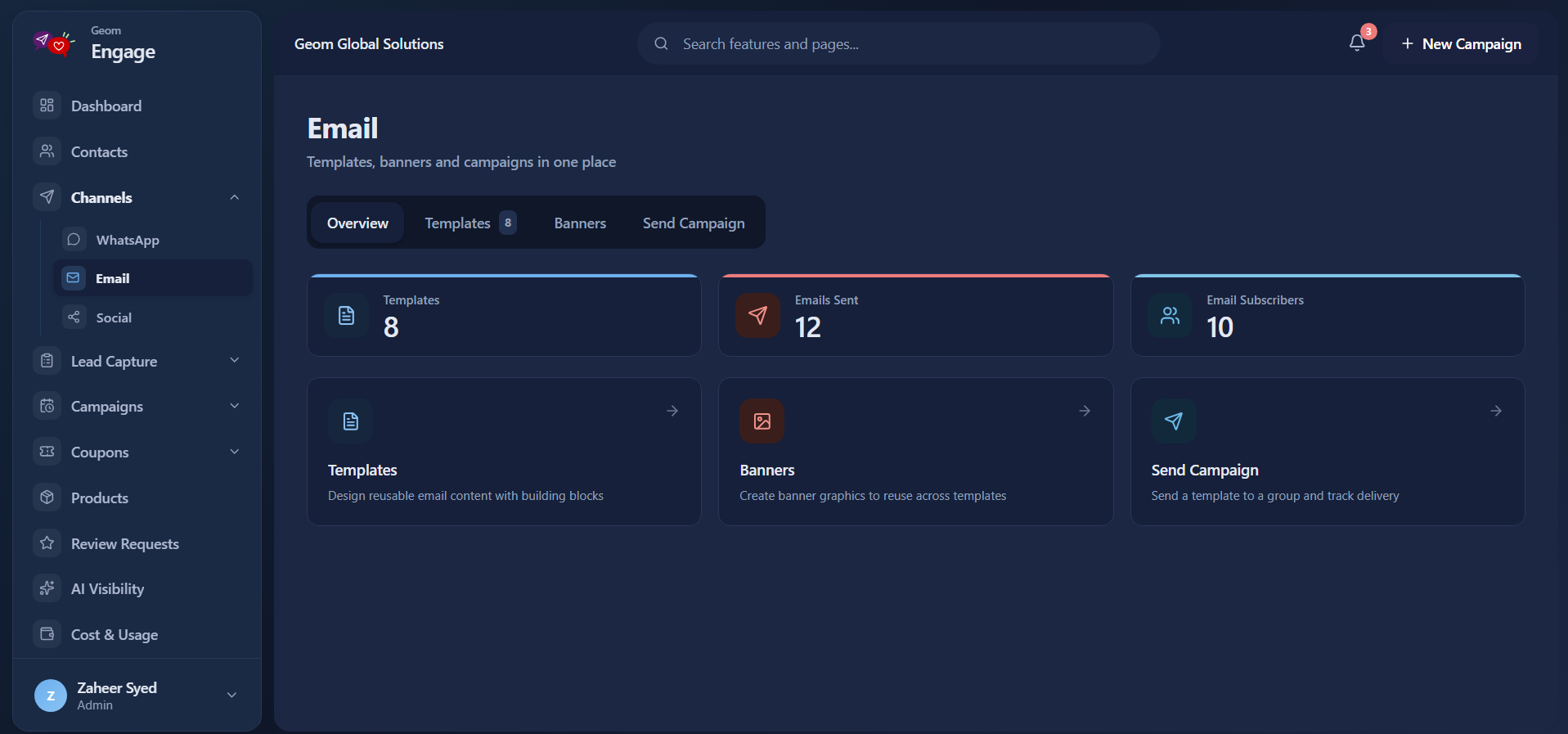
Task: Focus the Search features and pages field
Action: tap(898, 43)
